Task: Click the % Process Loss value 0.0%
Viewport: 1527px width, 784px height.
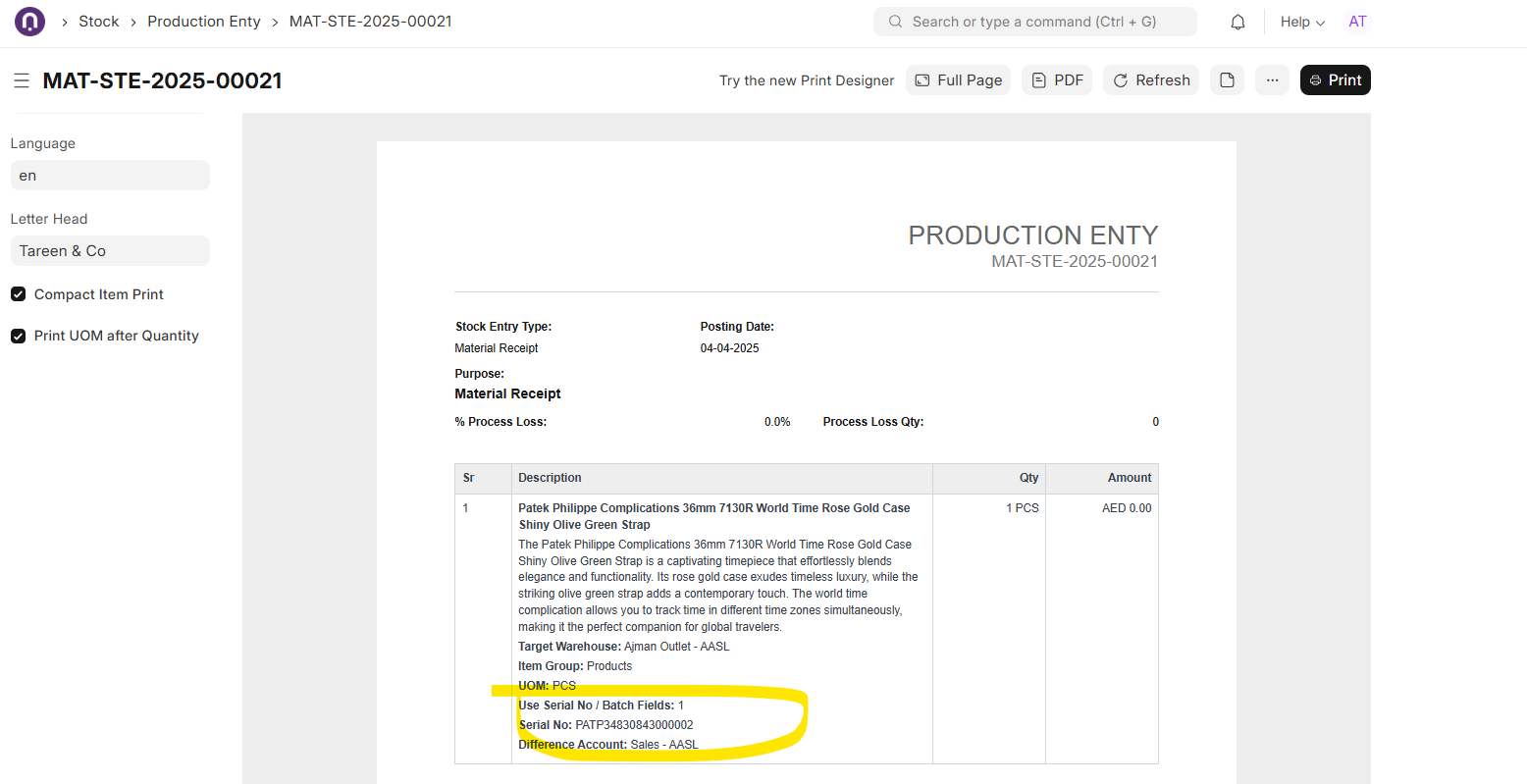Action: pyautogui.click(x=777, y=422)
